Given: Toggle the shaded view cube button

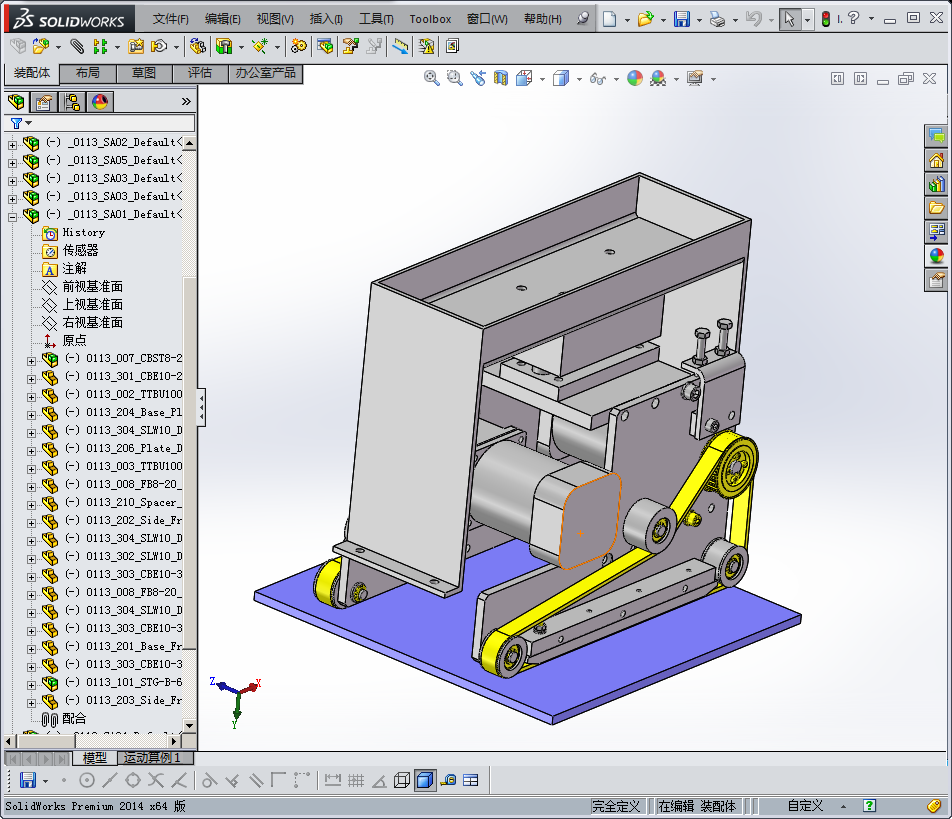Looking at the screenshot, I should 425,780.
